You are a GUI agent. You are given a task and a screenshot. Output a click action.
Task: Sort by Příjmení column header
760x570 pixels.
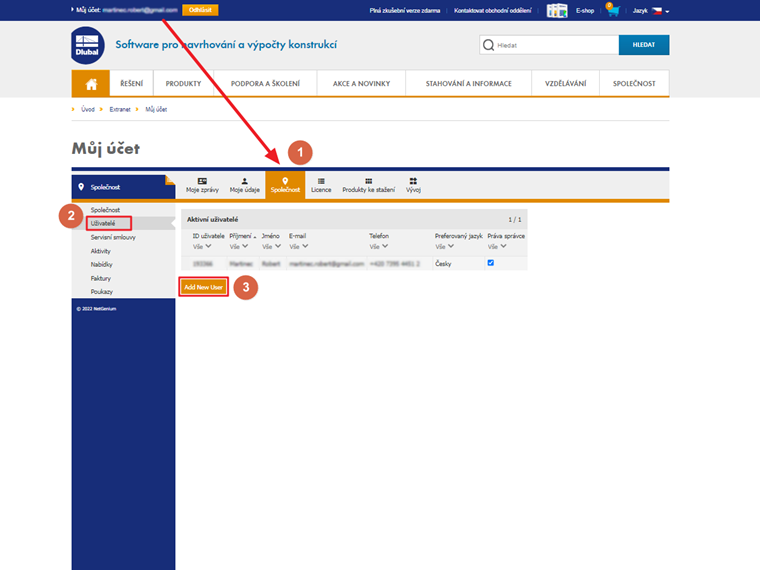(x=242, y=236)
